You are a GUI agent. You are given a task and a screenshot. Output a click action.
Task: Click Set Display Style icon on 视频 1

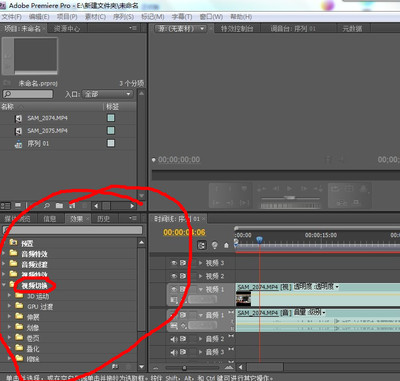tap(174, 300)
